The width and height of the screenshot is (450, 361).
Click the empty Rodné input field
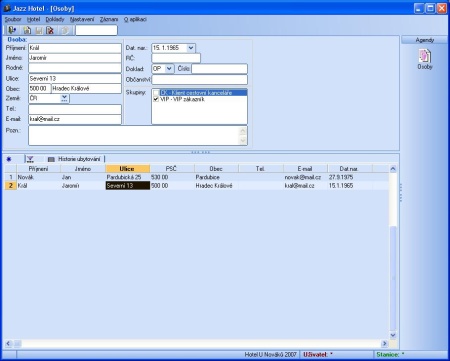point(75,68)
